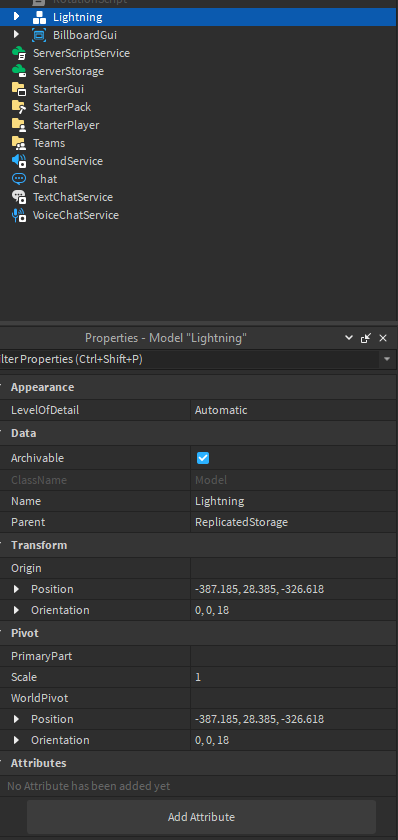Click the StarterPack icon
This screenshot has height=840, width=398.
coord(19,107)
